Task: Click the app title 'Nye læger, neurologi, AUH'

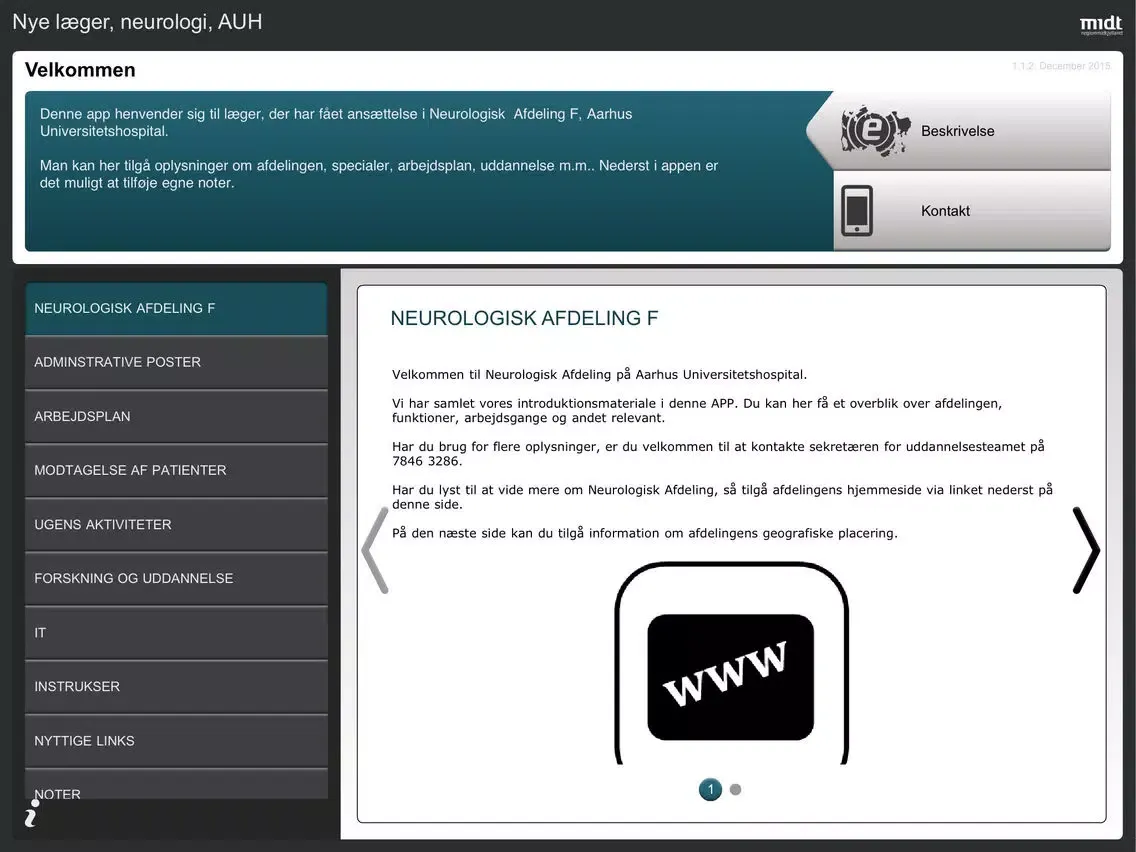Action: tap(137, 22)
